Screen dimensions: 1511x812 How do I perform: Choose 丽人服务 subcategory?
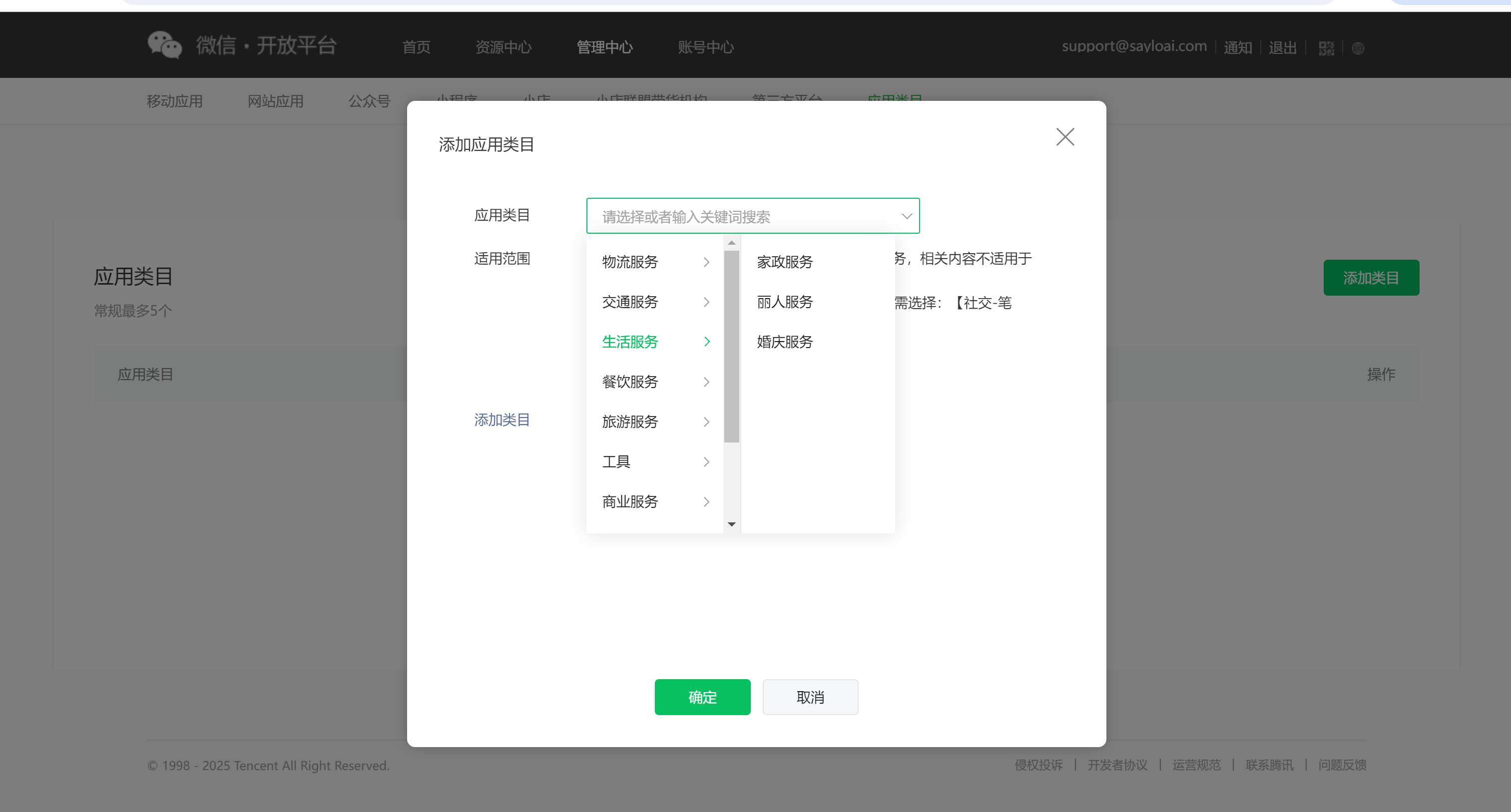tap(785, 302)
